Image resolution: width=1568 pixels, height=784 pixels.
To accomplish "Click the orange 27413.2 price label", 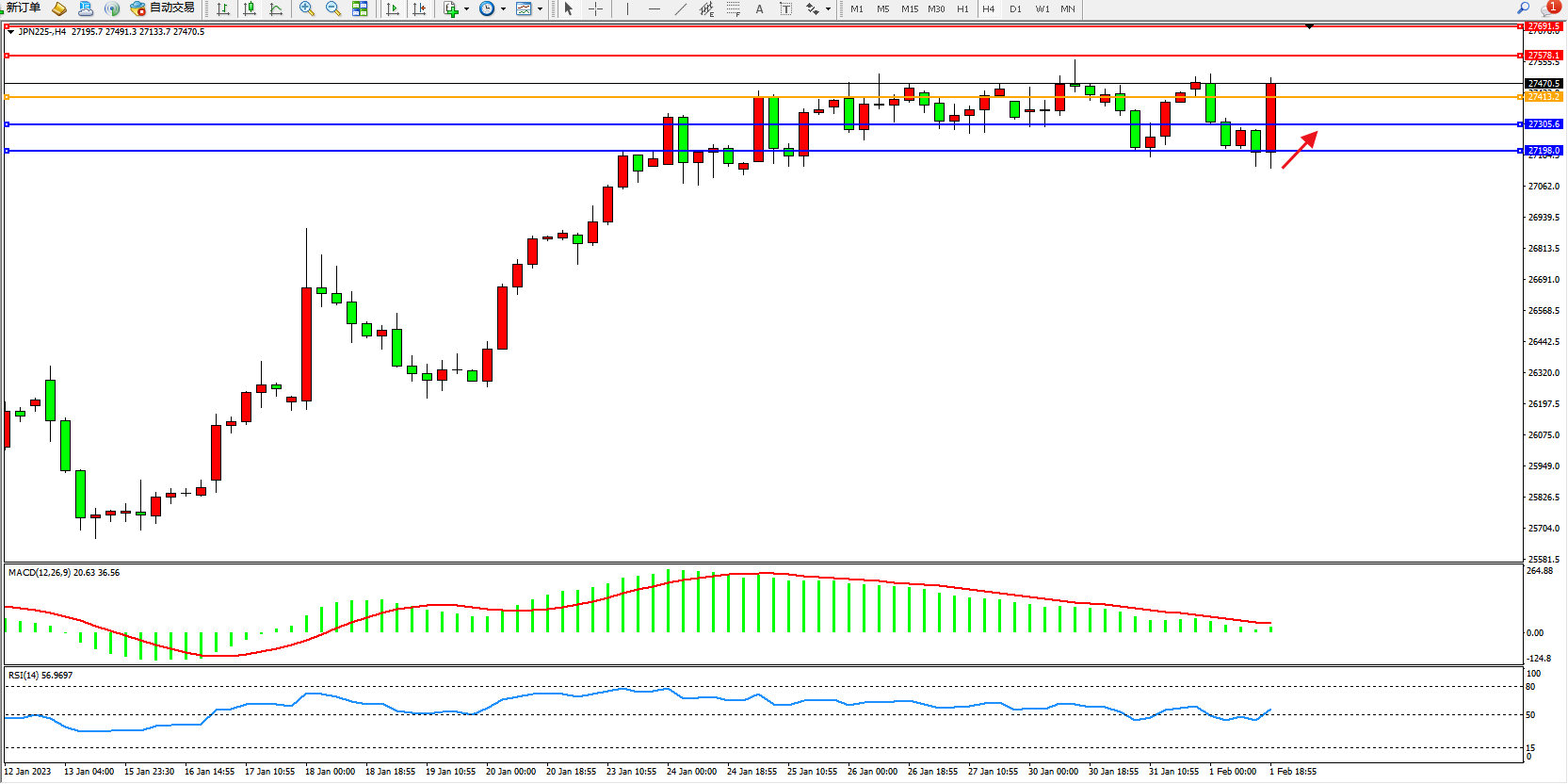I will 1543,97.
